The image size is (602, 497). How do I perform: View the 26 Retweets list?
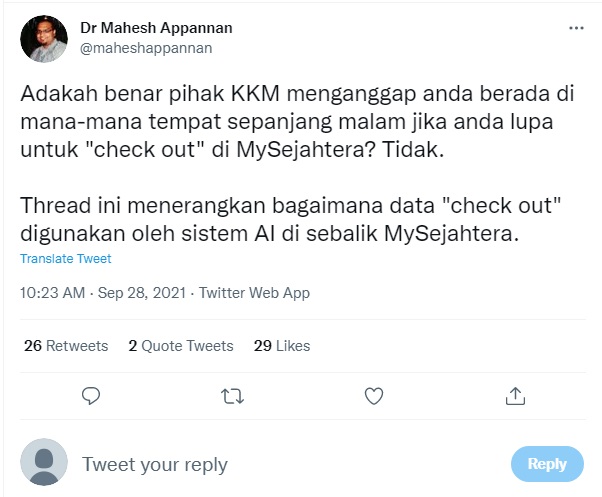65,346
